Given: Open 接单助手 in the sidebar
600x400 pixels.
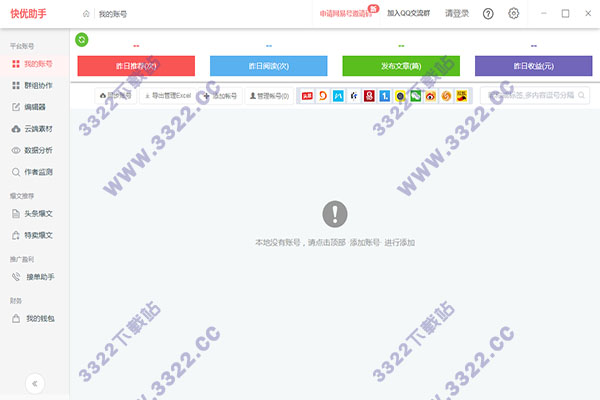Looking at the screenshot, I should 33,277.
